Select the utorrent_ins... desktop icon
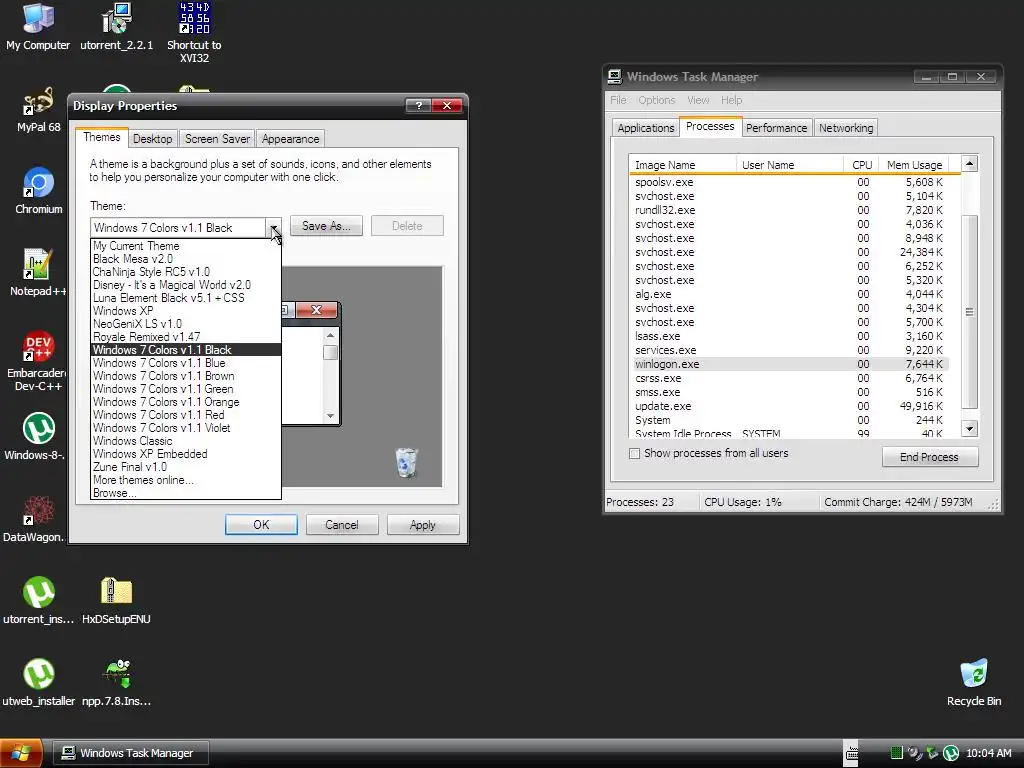The height and width of the screenshot is (768, 1024). click(39, 601)
